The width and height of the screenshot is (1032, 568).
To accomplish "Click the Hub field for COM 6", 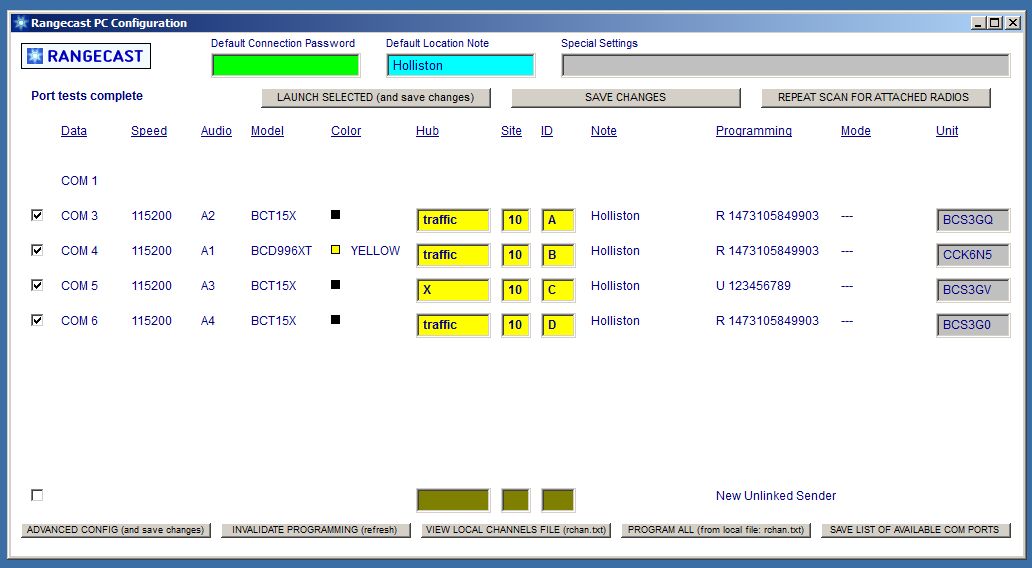I will click(453, 324).
